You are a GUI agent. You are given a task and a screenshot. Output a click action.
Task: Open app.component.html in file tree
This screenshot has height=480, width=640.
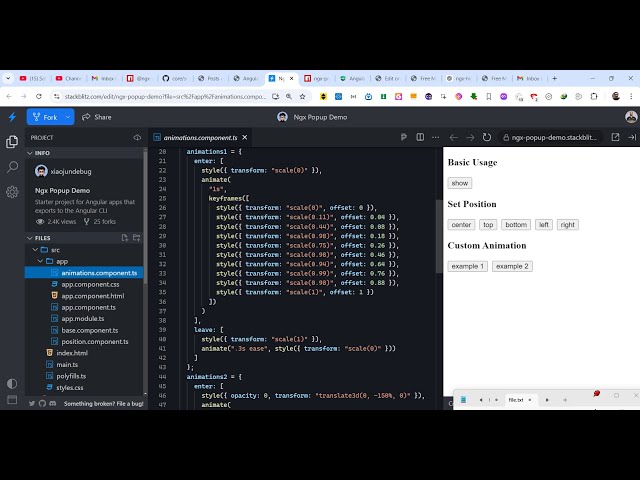[x=92, y=296]
